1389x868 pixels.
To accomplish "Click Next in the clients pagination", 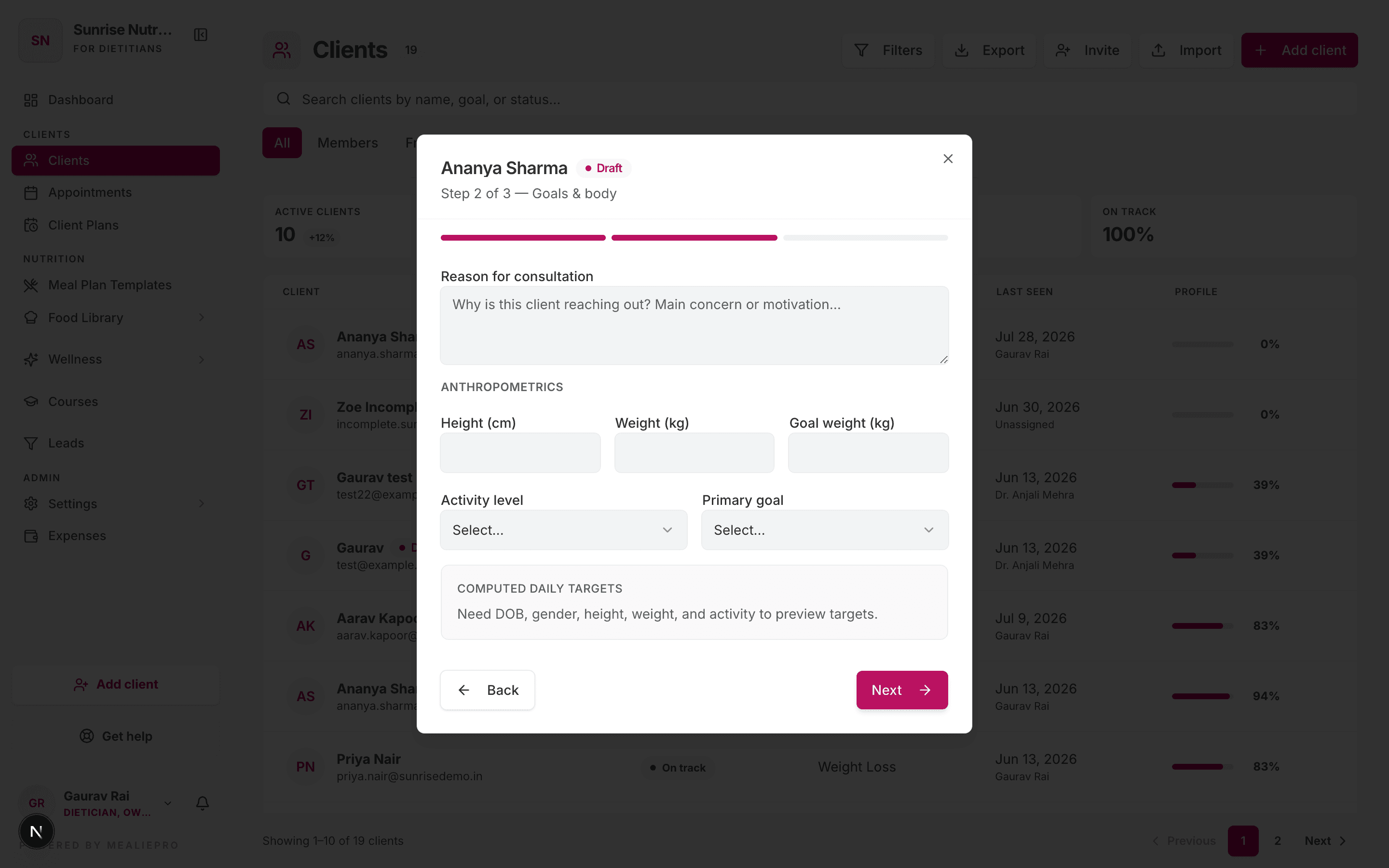I will (1325, 841).
